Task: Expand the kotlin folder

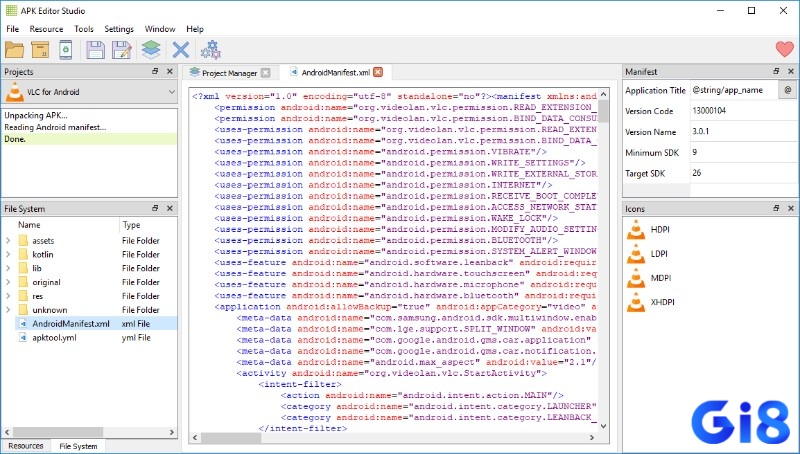Action: point(8,254)
